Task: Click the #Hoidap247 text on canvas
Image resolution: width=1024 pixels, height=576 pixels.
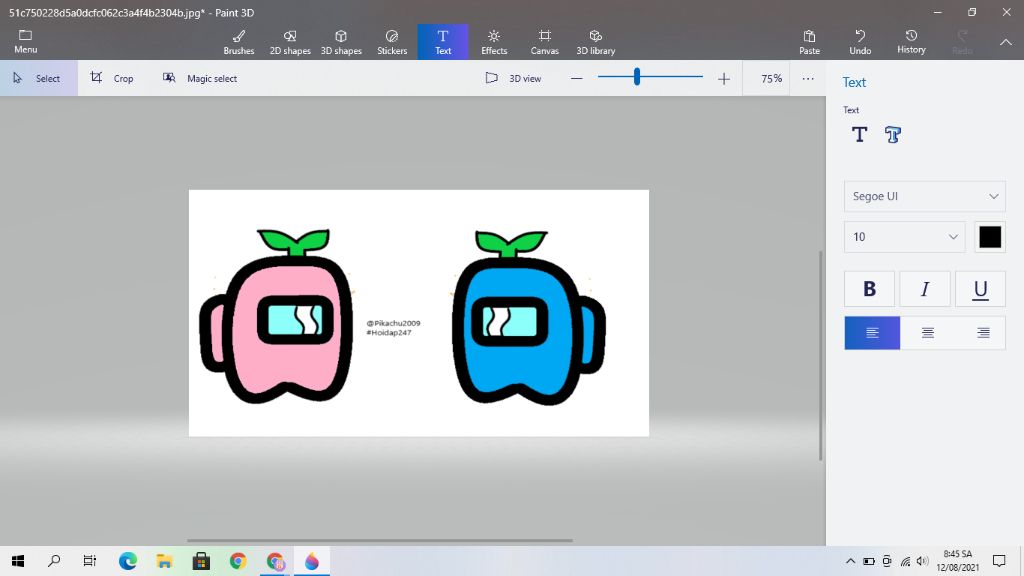Action: [389, 332]
